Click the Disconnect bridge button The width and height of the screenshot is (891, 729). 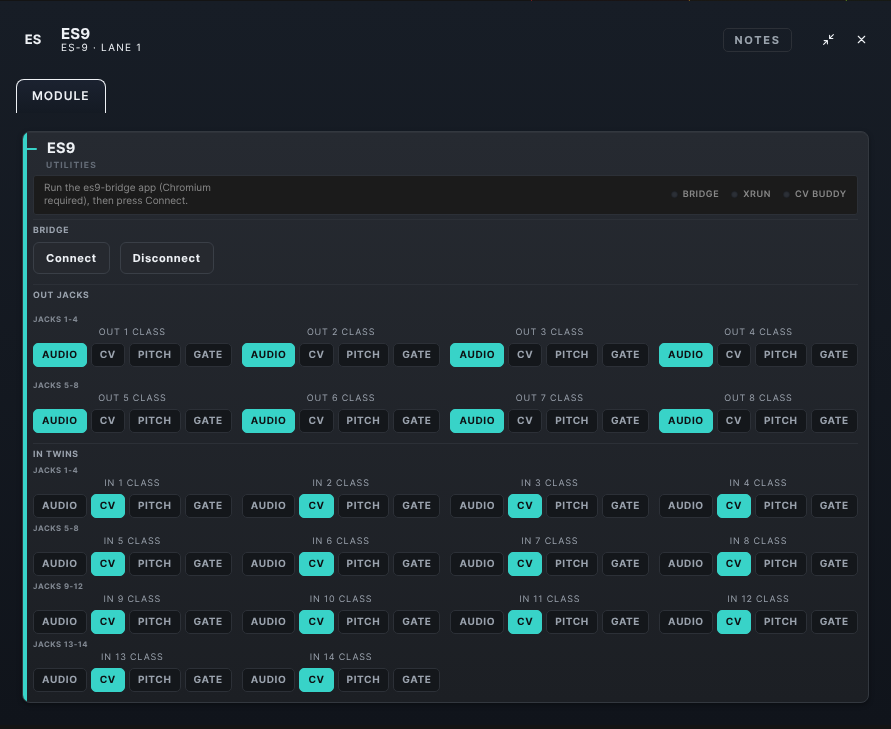[x=166, y=258]
